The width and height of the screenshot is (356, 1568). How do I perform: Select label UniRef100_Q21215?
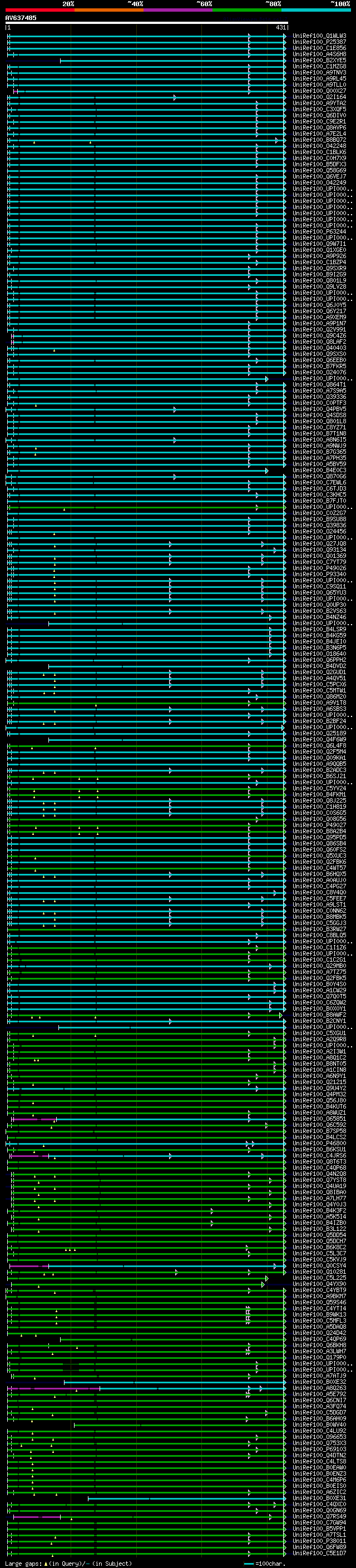point(319,1082)
